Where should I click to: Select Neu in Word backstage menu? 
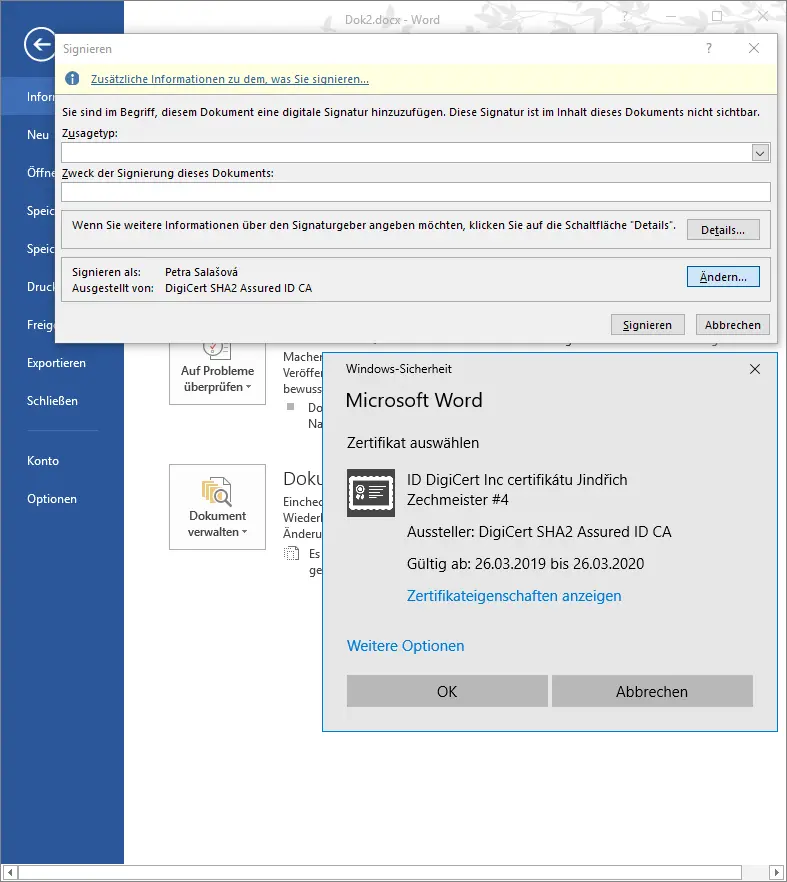point(38,135)
